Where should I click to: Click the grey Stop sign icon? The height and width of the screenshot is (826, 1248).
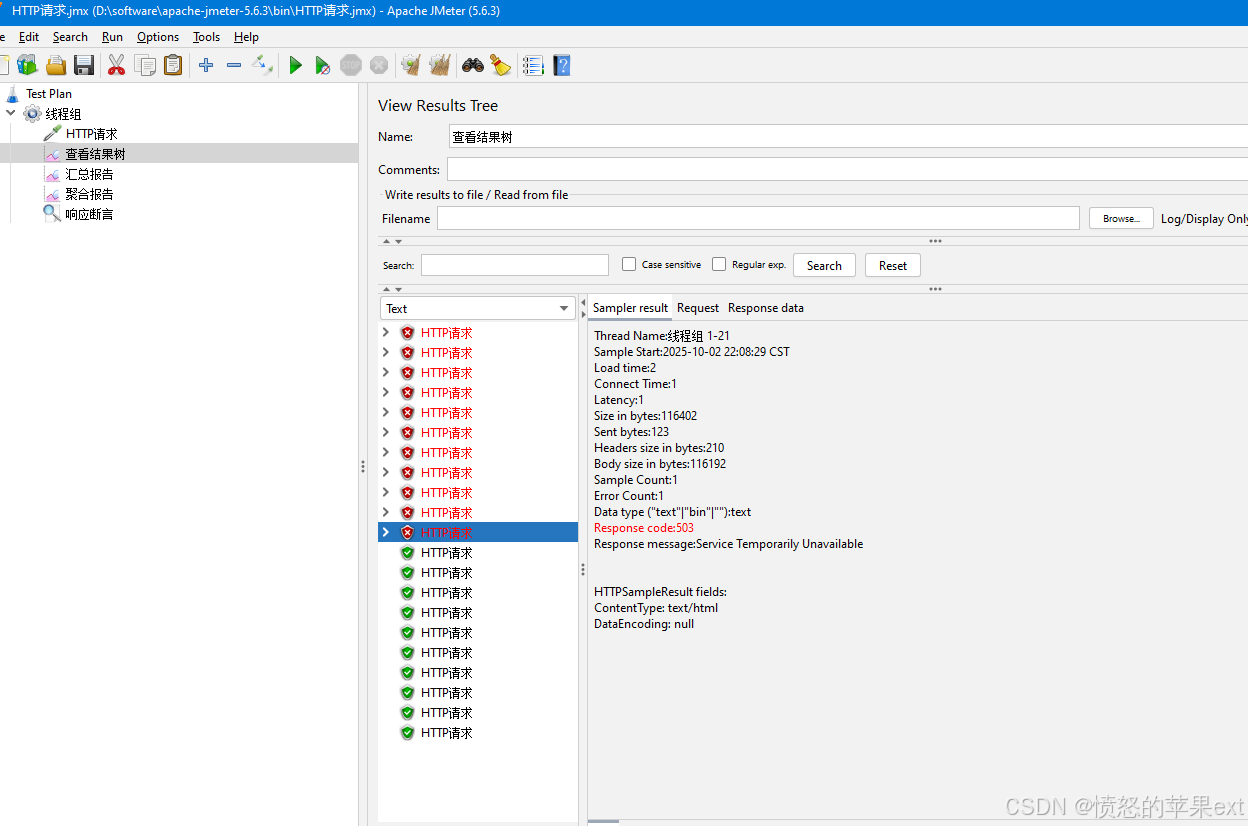350,66
